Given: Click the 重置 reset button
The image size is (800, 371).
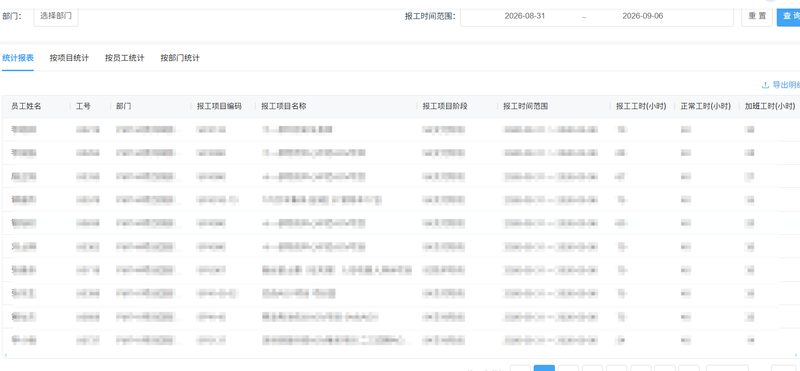Looking at the screenshot, I should (757, 16).
